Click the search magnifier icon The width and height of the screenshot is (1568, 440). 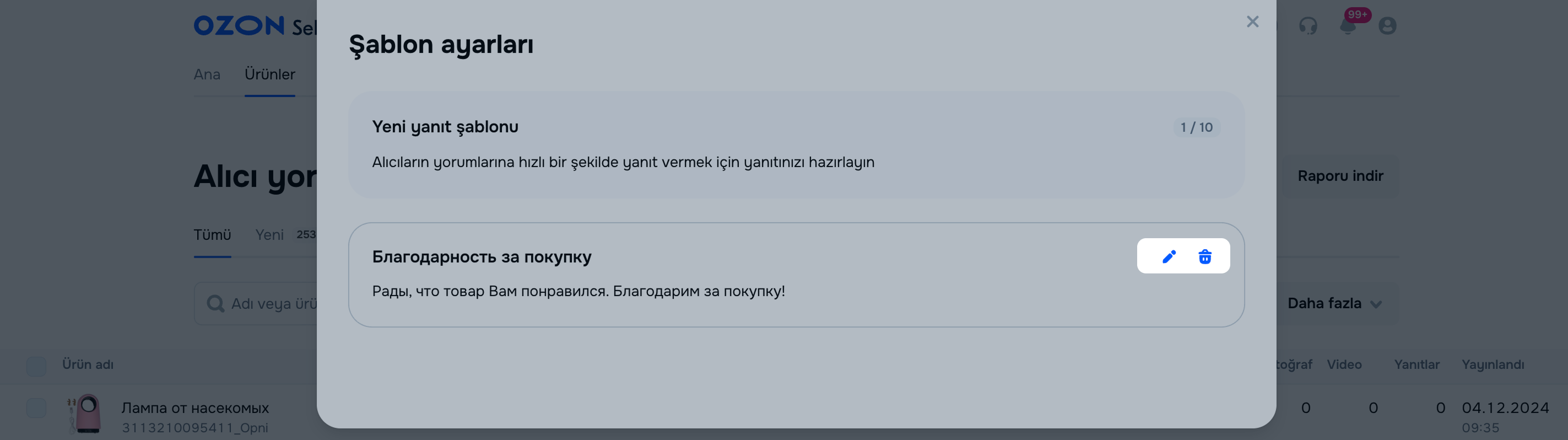click(215, 303)
